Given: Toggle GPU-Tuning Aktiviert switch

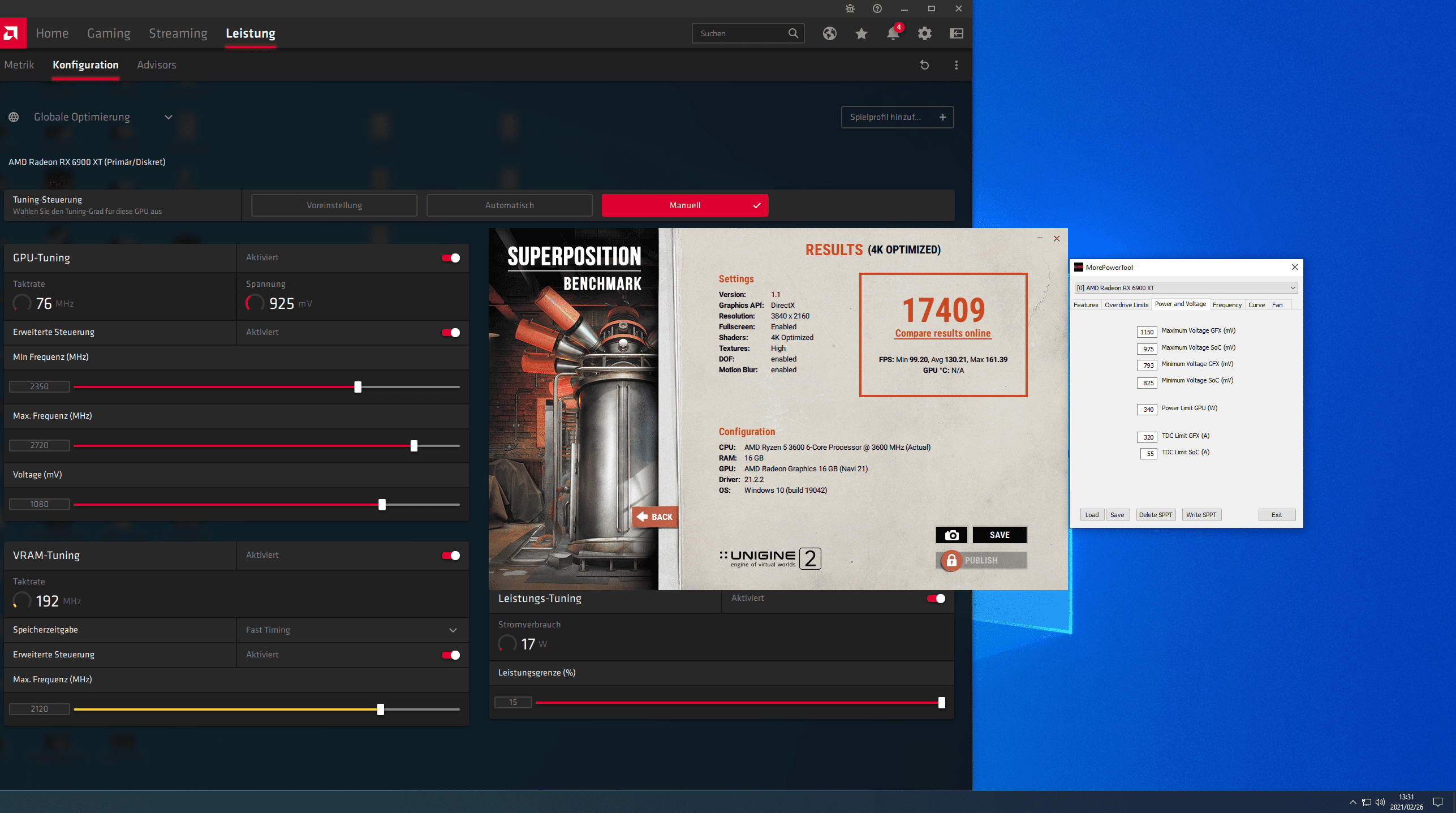Looking at the screenshot, I should [x=451, y=258].
